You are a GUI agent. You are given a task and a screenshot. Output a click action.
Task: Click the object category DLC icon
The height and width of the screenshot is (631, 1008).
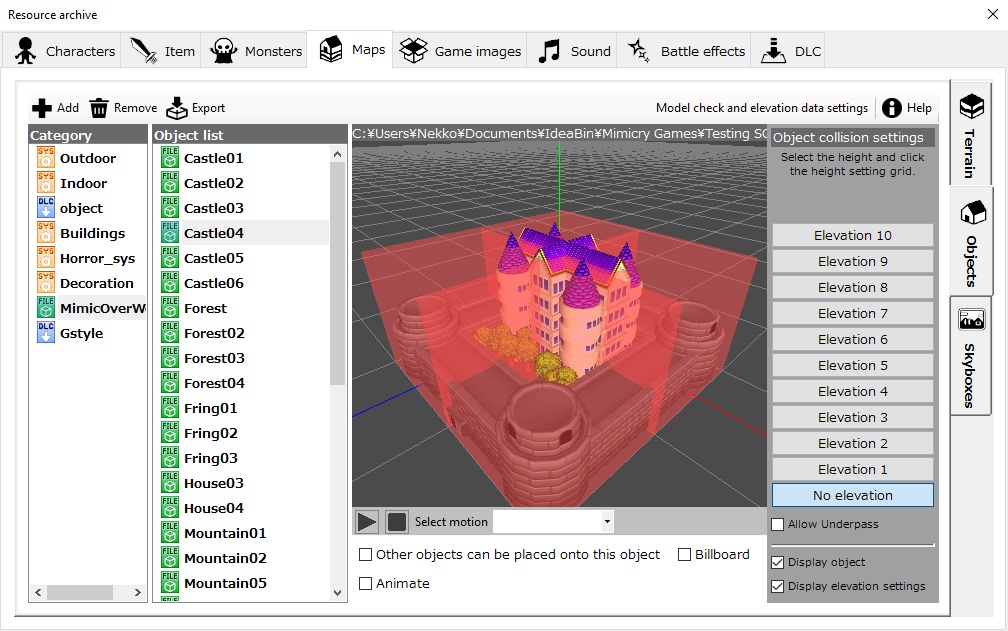[46, 208]
